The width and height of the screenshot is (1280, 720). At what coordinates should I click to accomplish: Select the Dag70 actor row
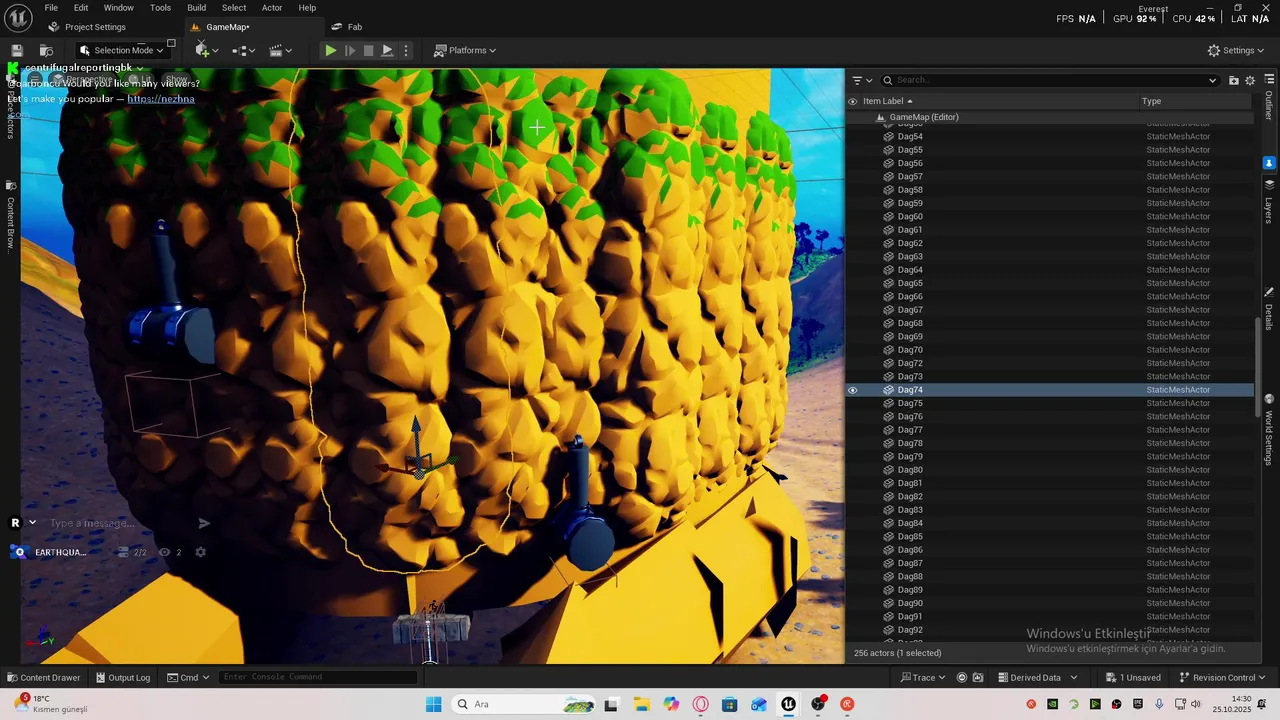click(1049, 350)
